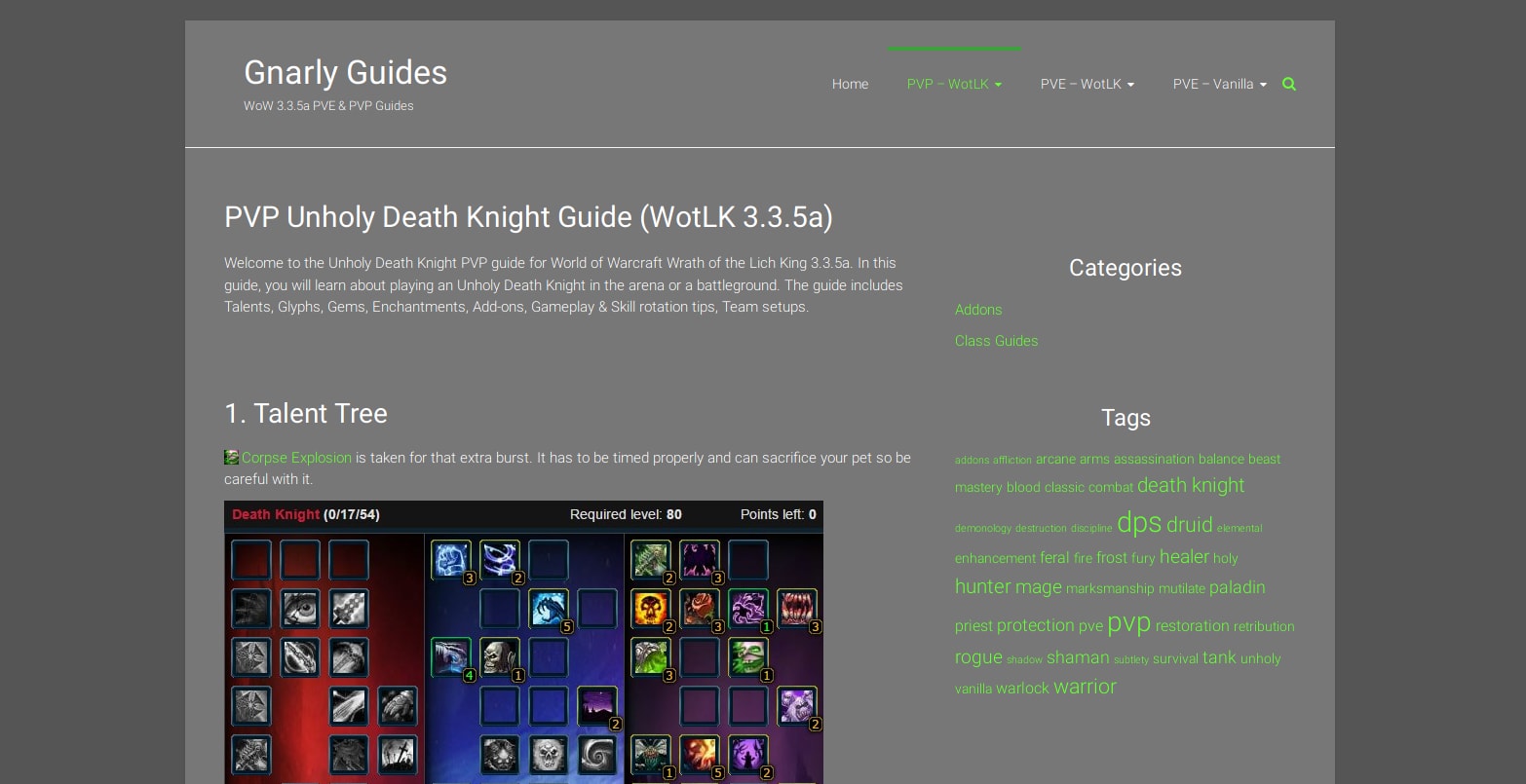
Task: Follow the Corpse Explosion text link
Action: click(x=296, y=458)
